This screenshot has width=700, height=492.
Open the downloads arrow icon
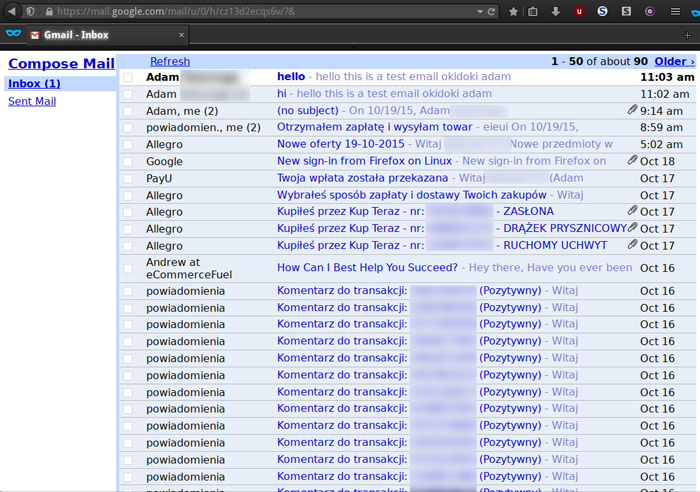pos(555,12)
